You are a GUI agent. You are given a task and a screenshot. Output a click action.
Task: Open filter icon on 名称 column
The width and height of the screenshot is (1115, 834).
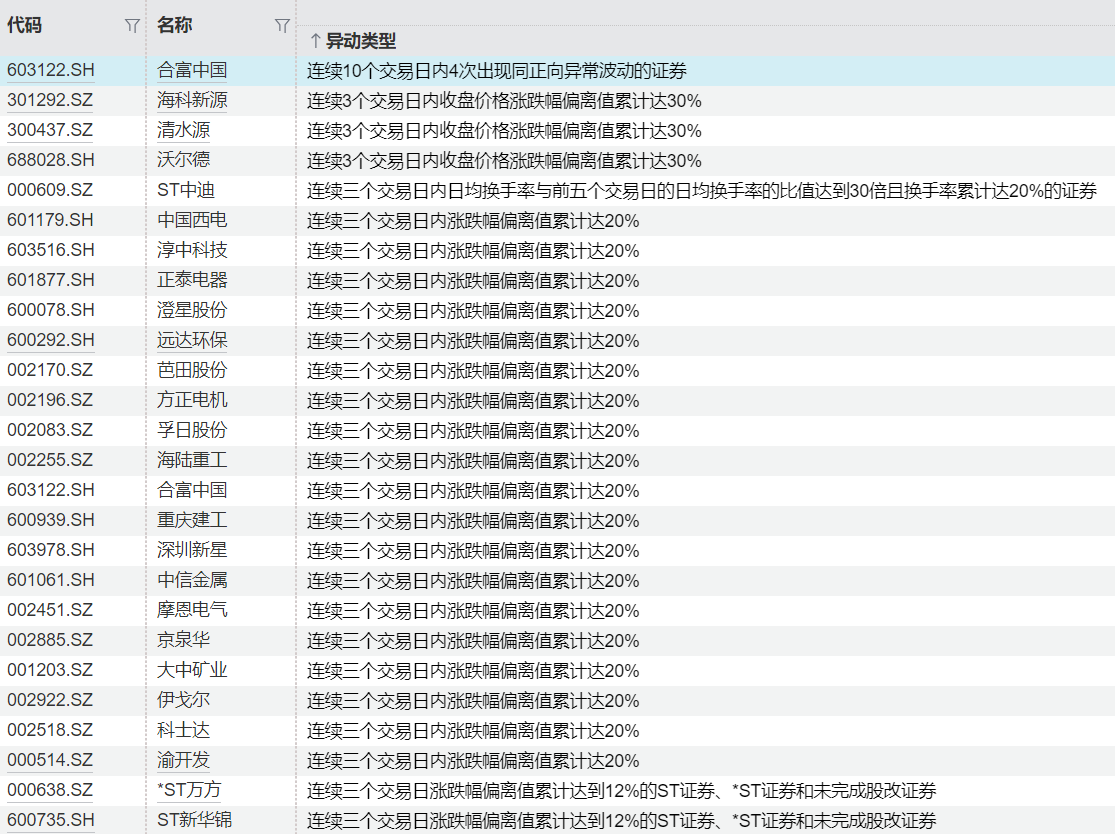pos(282,26)
